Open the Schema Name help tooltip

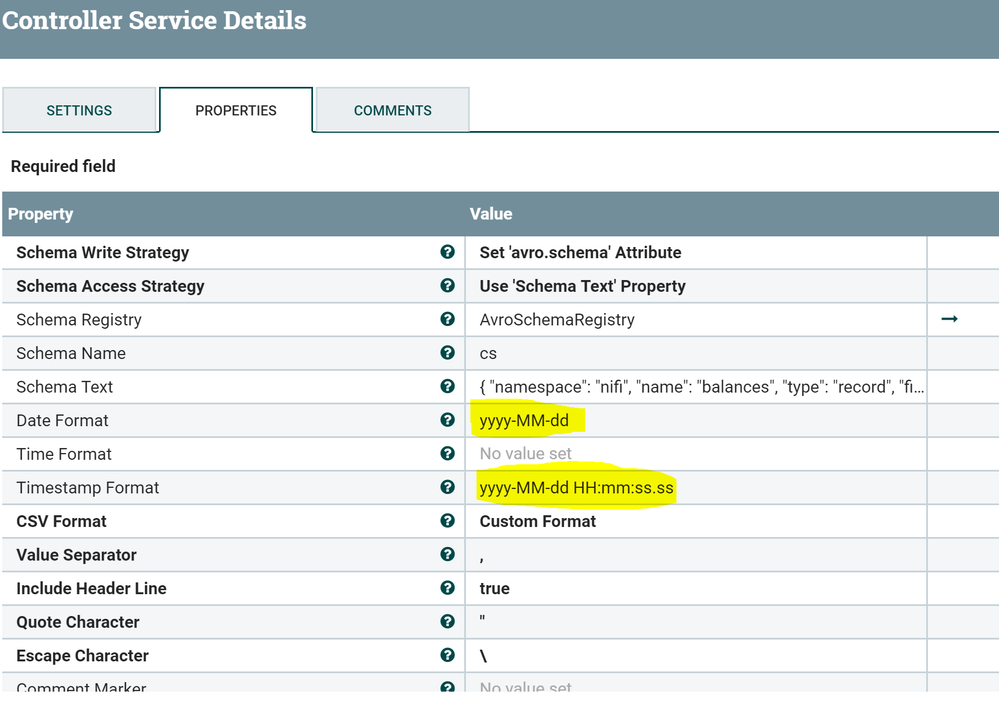tap(447, 353)
